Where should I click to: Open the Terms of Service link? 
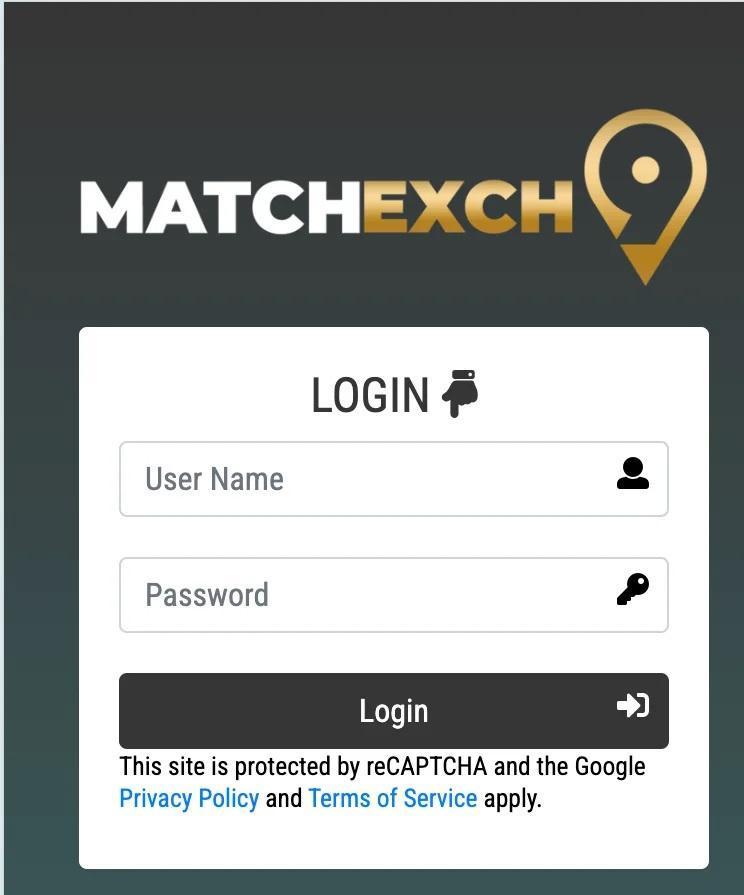coord(393,798)
